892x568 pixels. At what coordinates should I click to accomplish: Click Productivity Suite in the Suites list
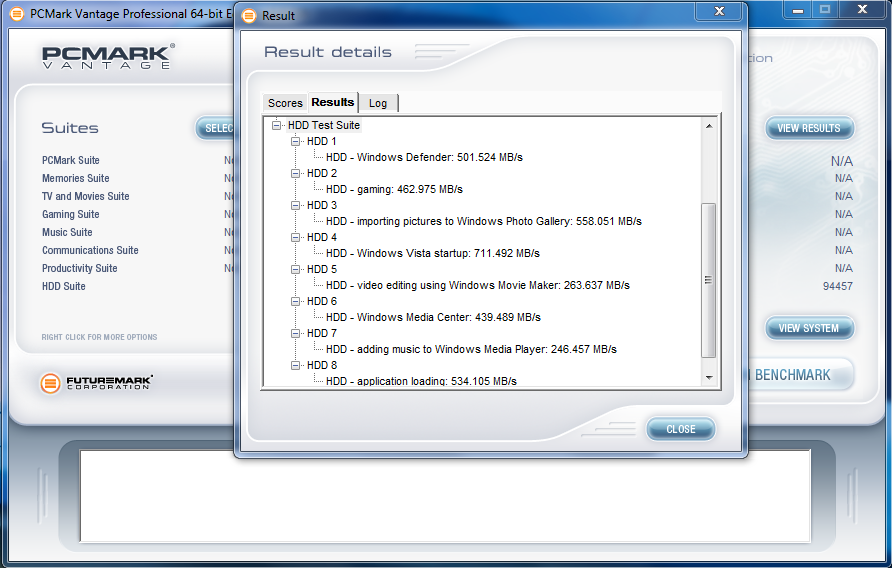80,268
